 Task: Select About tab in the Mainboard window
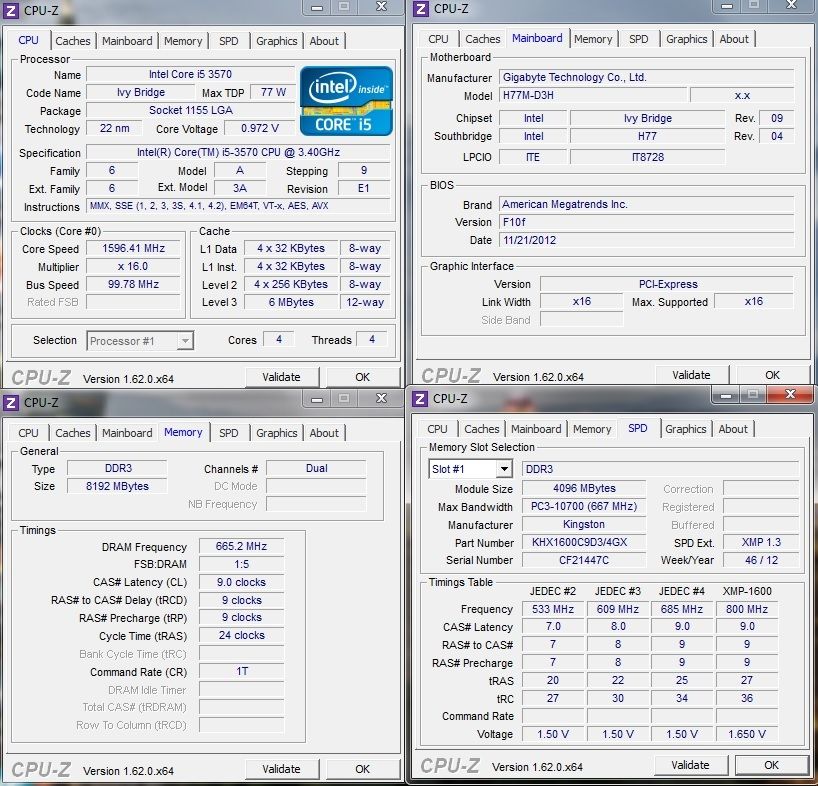tap(734, 39)
